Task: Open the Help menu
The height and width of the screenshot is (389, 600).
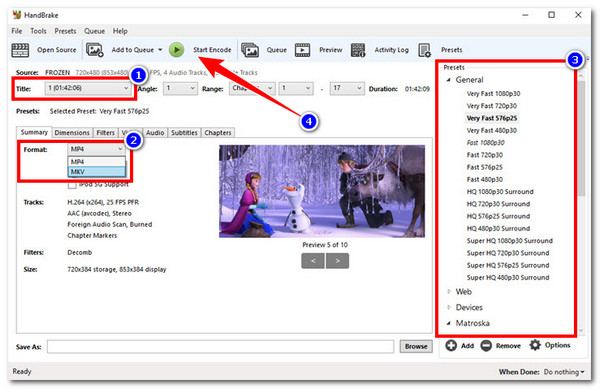Action: 120,31
